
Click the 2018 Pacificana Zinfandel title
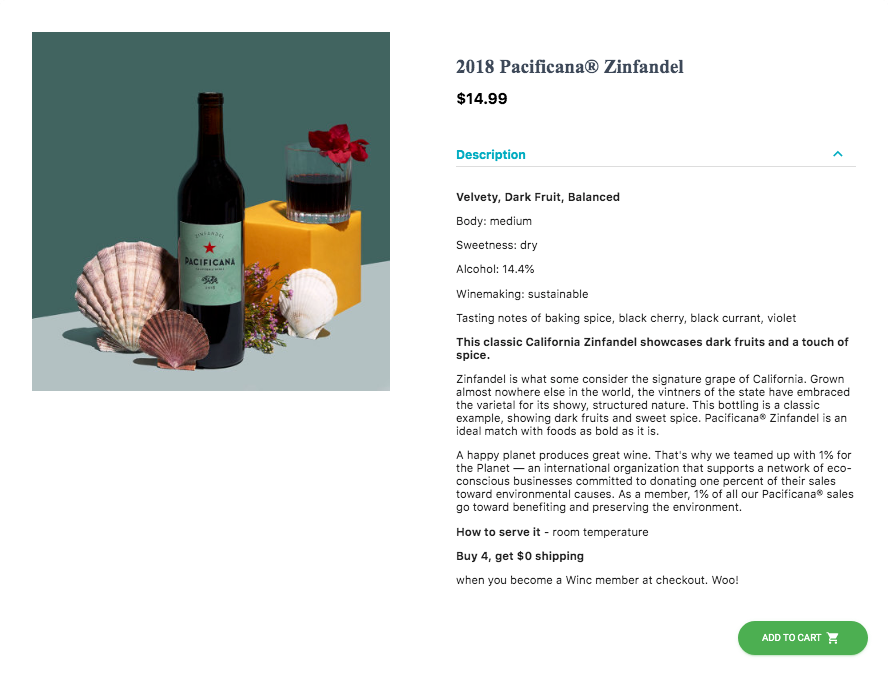click(x=570, y=67)
